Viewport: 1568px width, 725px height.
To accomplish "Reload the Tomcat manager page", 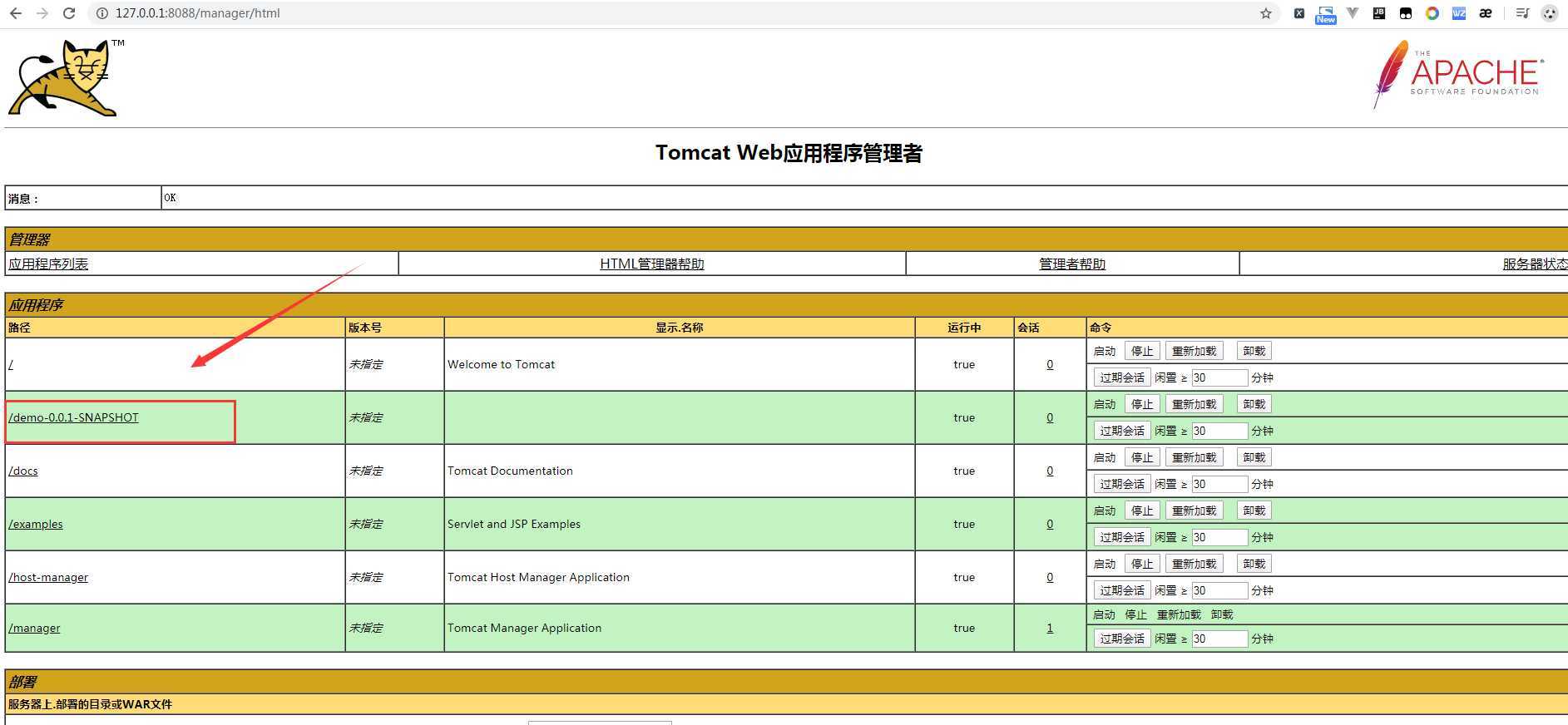I will pyautogui.click(x=69, y=13).
